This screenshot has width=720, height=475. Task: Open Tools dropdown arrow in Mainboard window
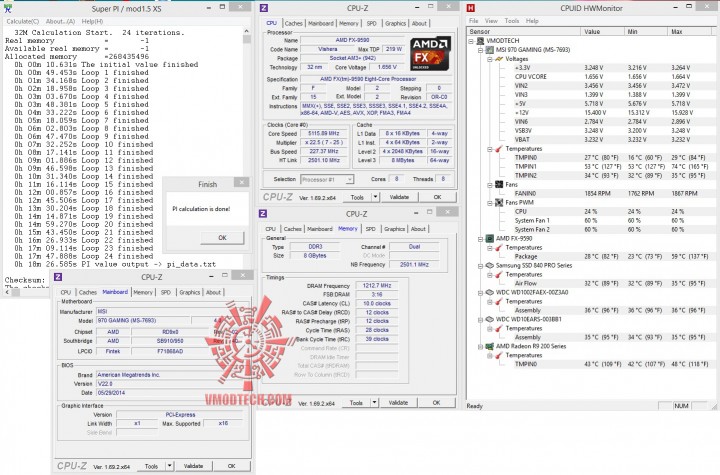(x=169, y=466)
